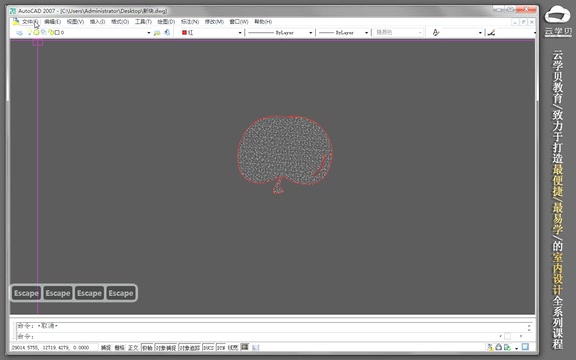Click the red color swatch in toolbar
Viewport: 576px width, 360px height.
[x=184, y=33]
